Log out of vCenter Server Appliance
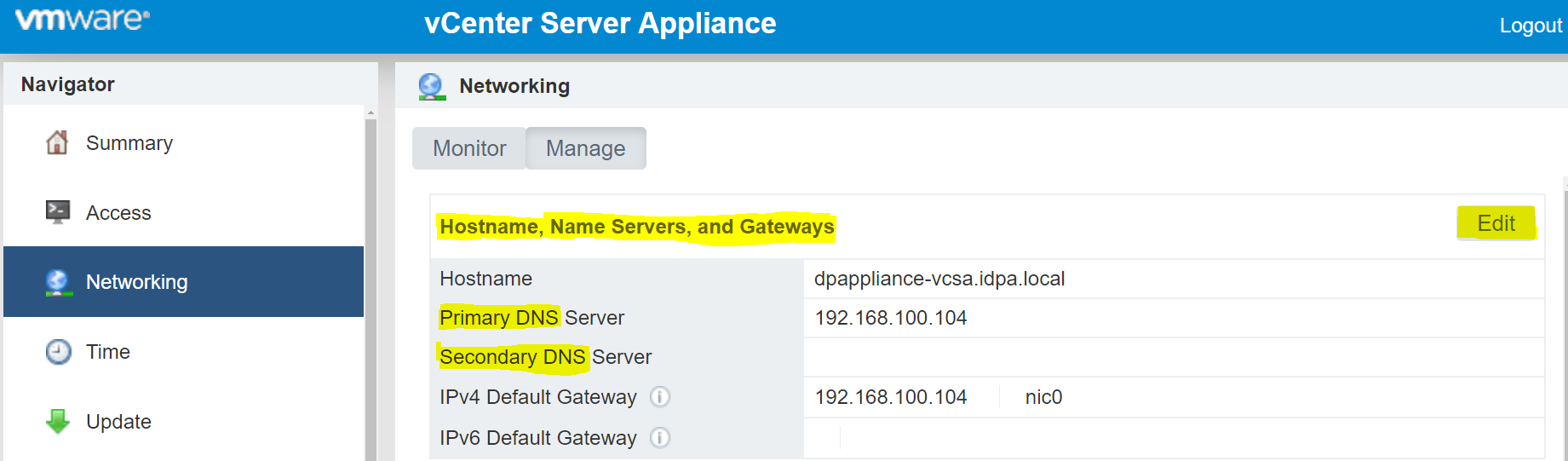Screen dimensions: 1568x461 pyautogui.click(x=1530, y=26)
